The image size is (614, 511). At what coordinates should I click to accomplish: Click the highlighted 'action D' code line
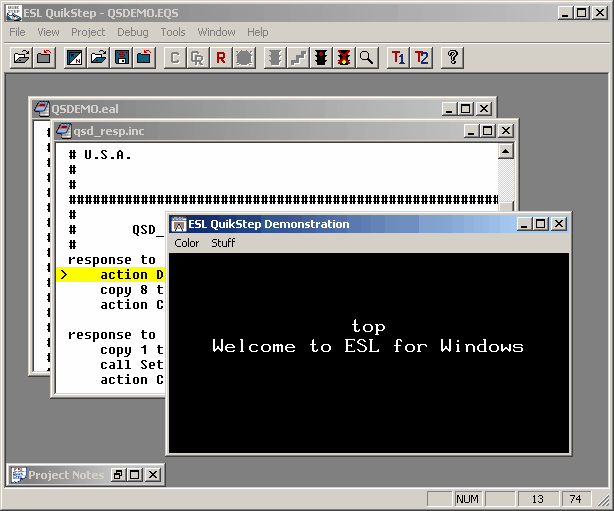[x=110, y=275]
